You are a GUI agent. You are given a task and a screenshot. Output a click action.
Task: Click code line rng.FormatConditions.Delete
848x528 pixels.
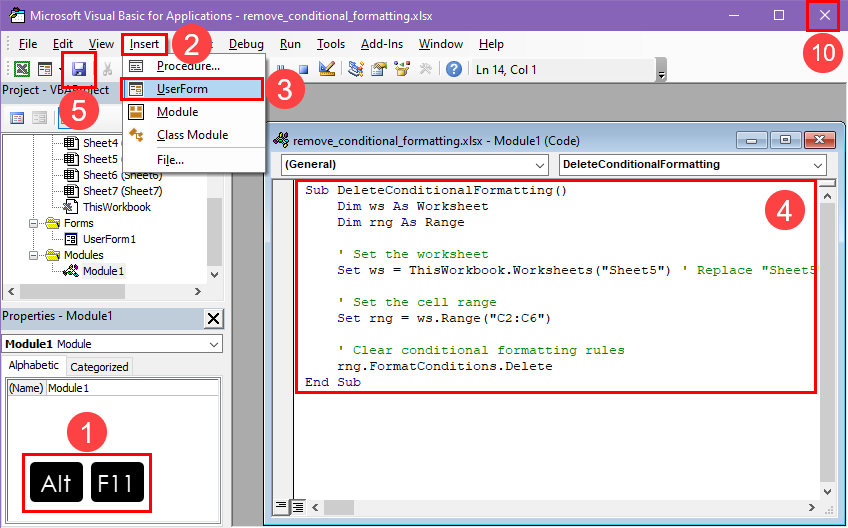pos(445,366)
